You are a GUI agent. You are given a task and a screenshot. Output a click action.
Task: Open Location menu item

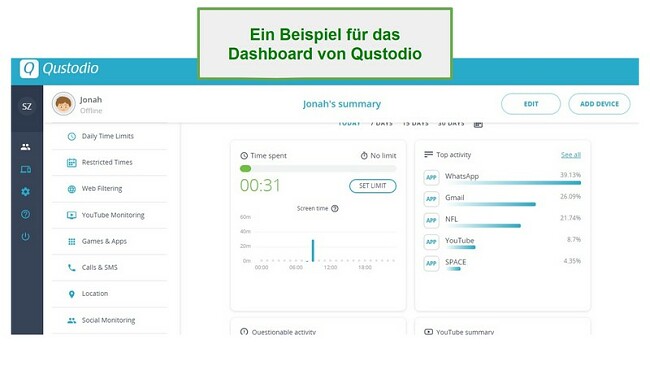click(110, 293)
